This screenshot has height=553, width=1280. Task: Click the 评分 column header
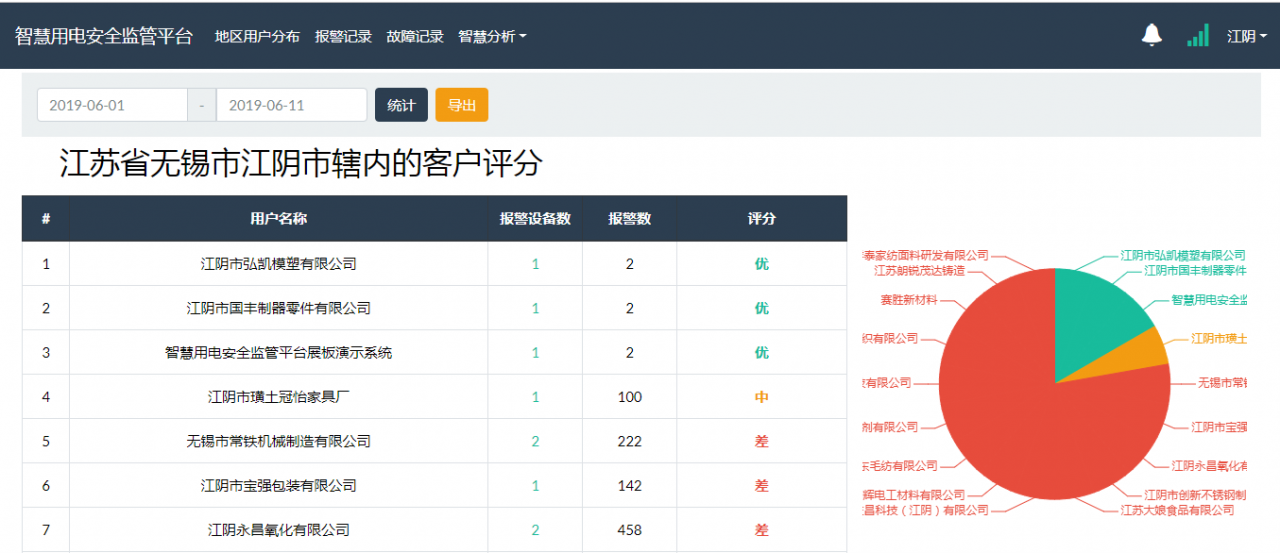[761, 219]
